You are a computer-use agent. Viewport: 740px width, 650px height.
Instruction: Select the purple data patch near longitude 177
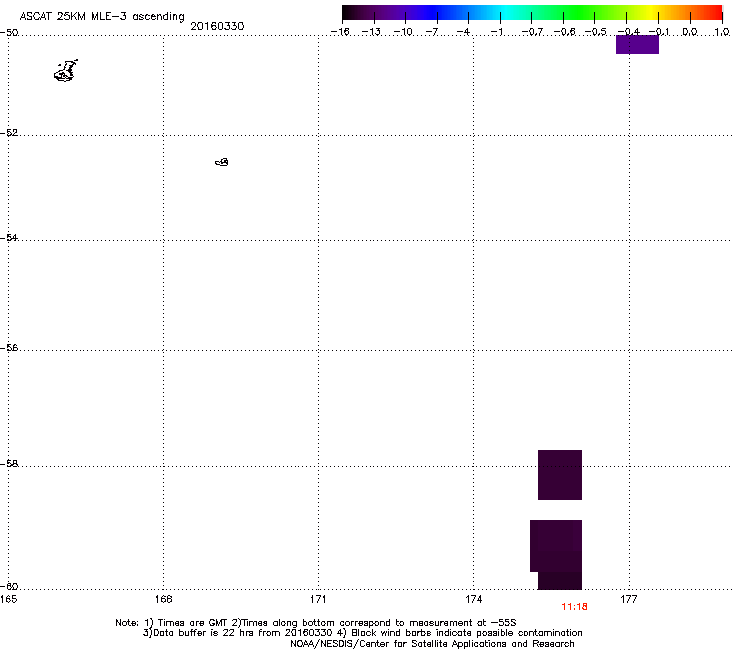click(x=637, y=44)
